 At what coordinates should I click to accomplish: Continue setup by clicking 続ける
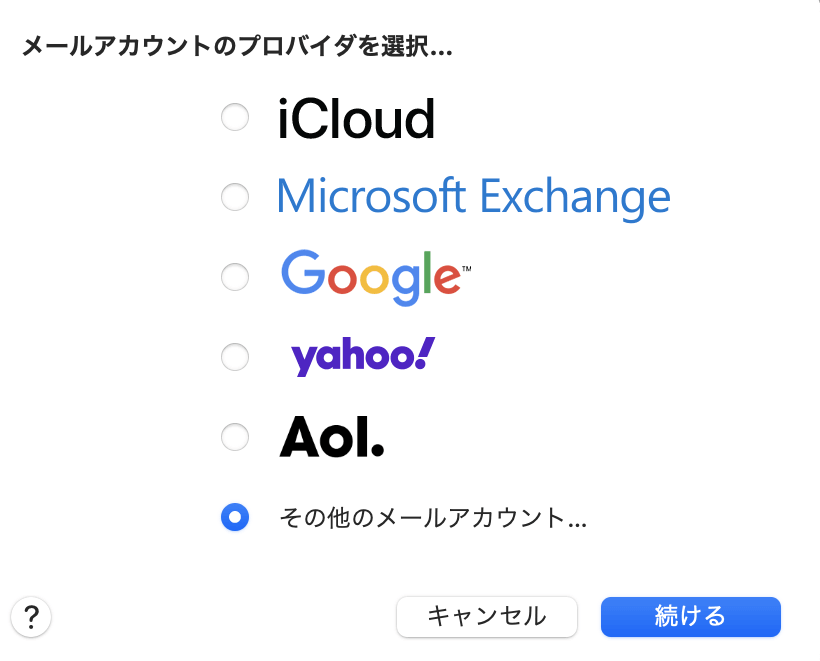coord(690,617)
